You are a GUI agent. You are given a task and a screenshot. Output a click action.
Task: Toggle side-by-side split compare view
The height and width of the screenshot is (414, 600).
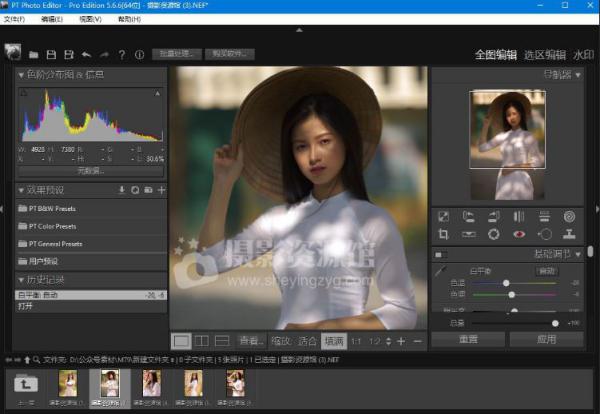202,341
